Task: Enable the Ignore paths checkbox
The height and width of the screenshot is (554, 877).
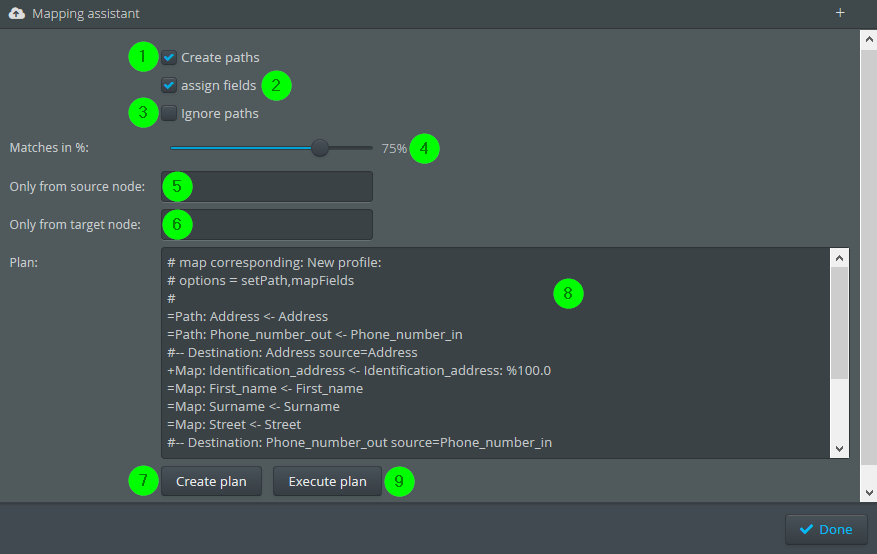Action: (x=169, y=113)
